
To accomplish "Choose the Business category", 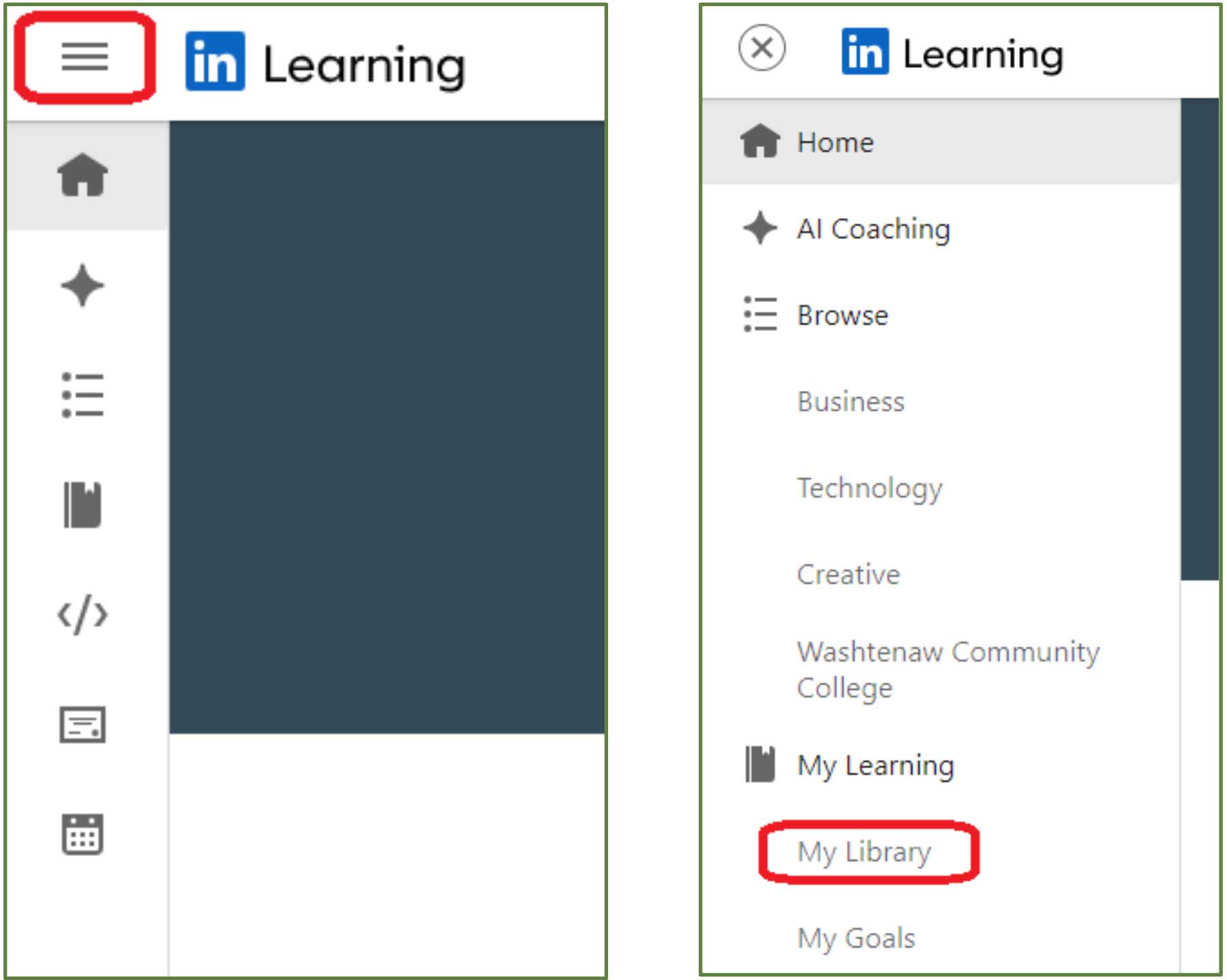I will pyautogui.click(x=851, y=401).
